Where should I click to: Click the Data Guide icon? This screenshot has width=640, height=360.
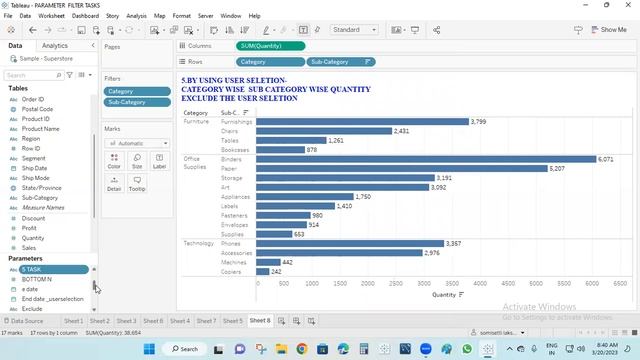(578, 30)
